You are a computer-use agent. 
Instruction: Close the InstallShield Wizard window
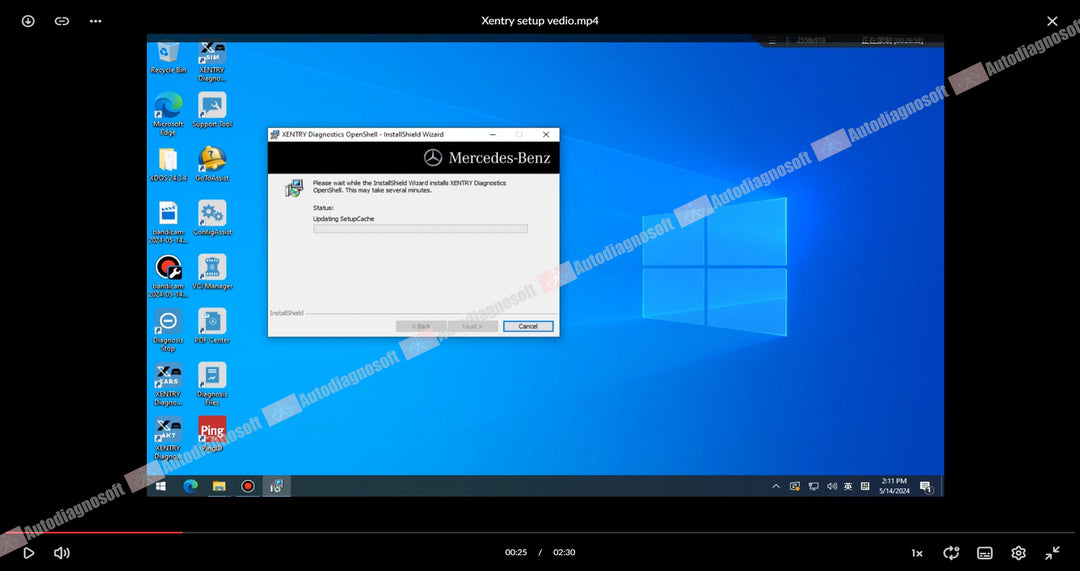pos(546,135)
